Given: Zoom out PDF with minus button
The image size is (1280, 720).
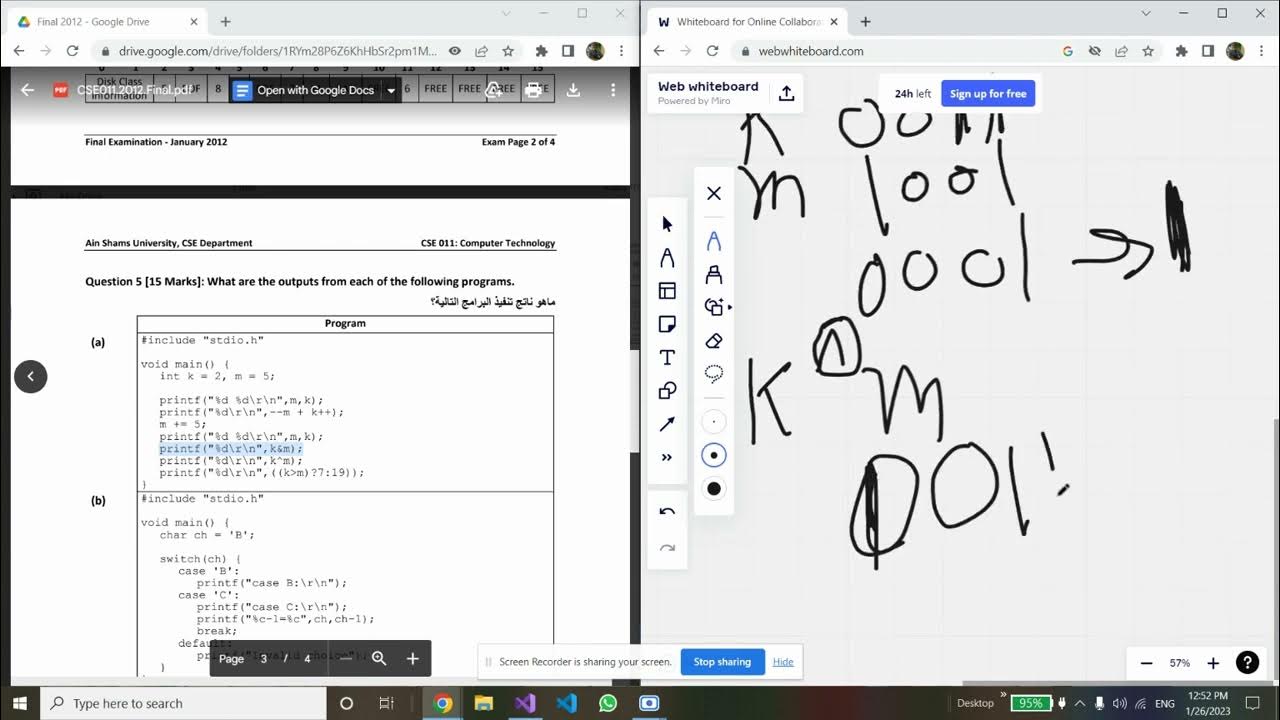Looking at the screenshot, I should coord(345,658).
